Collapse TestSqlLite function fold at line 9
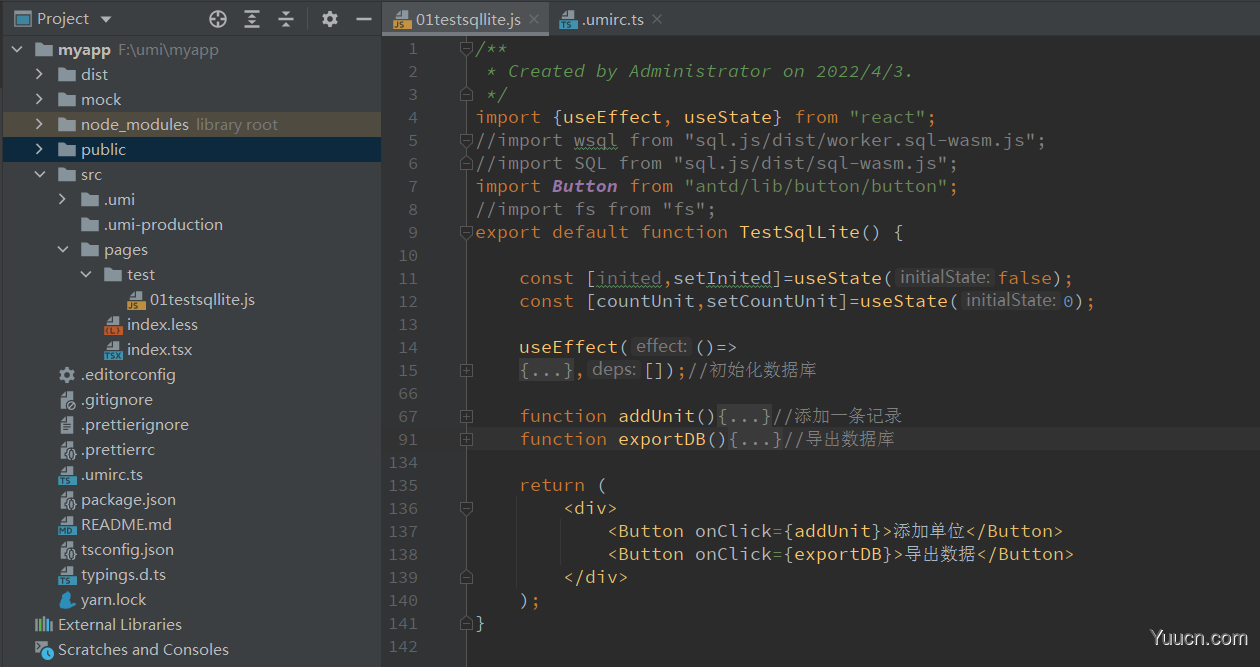This screenshot has width=1260, height=667. click(x=466, y=232)
